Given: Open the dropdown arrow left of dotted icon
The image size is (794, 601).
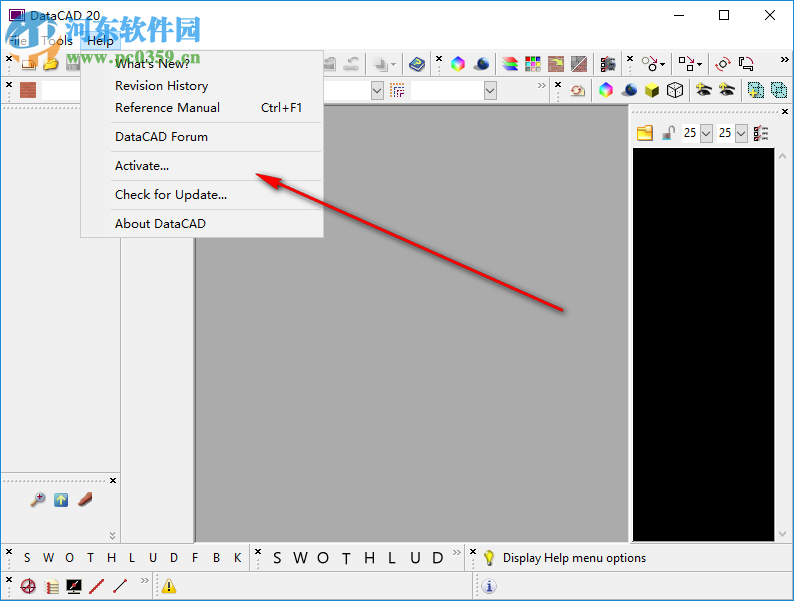Looking at the screenshot, I should click(x=377, y=91).
